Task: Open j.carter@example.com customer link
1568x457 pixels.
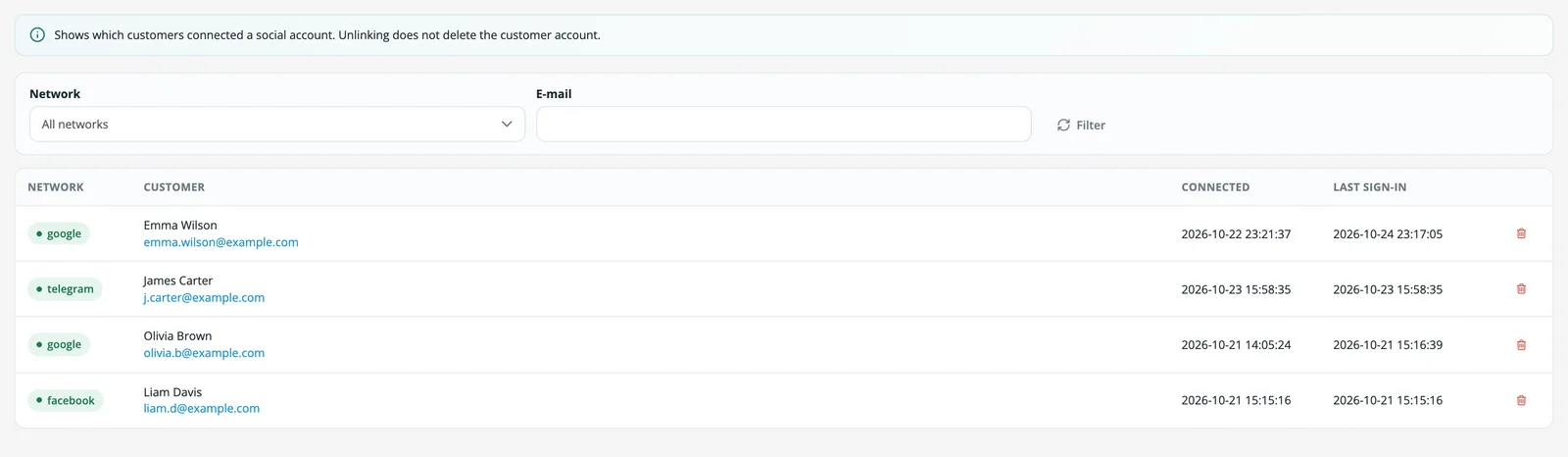Action: [204, 298]
